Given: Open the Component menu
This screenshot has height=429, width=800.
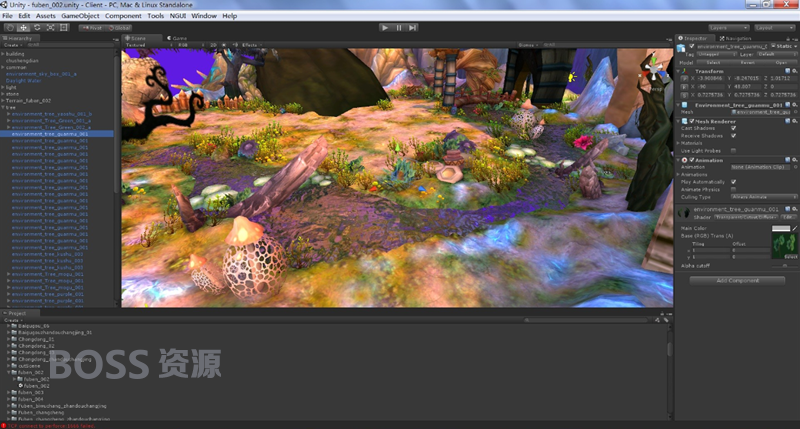Looking at the screenshot, I should click(x=123, y=16).
